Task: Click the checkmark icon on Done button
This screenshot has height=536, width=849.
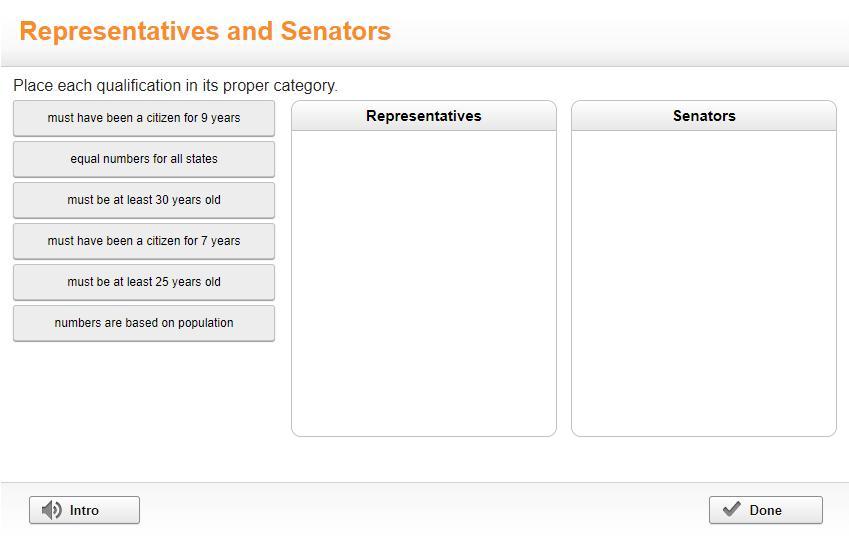Action: tap(732, 510)
